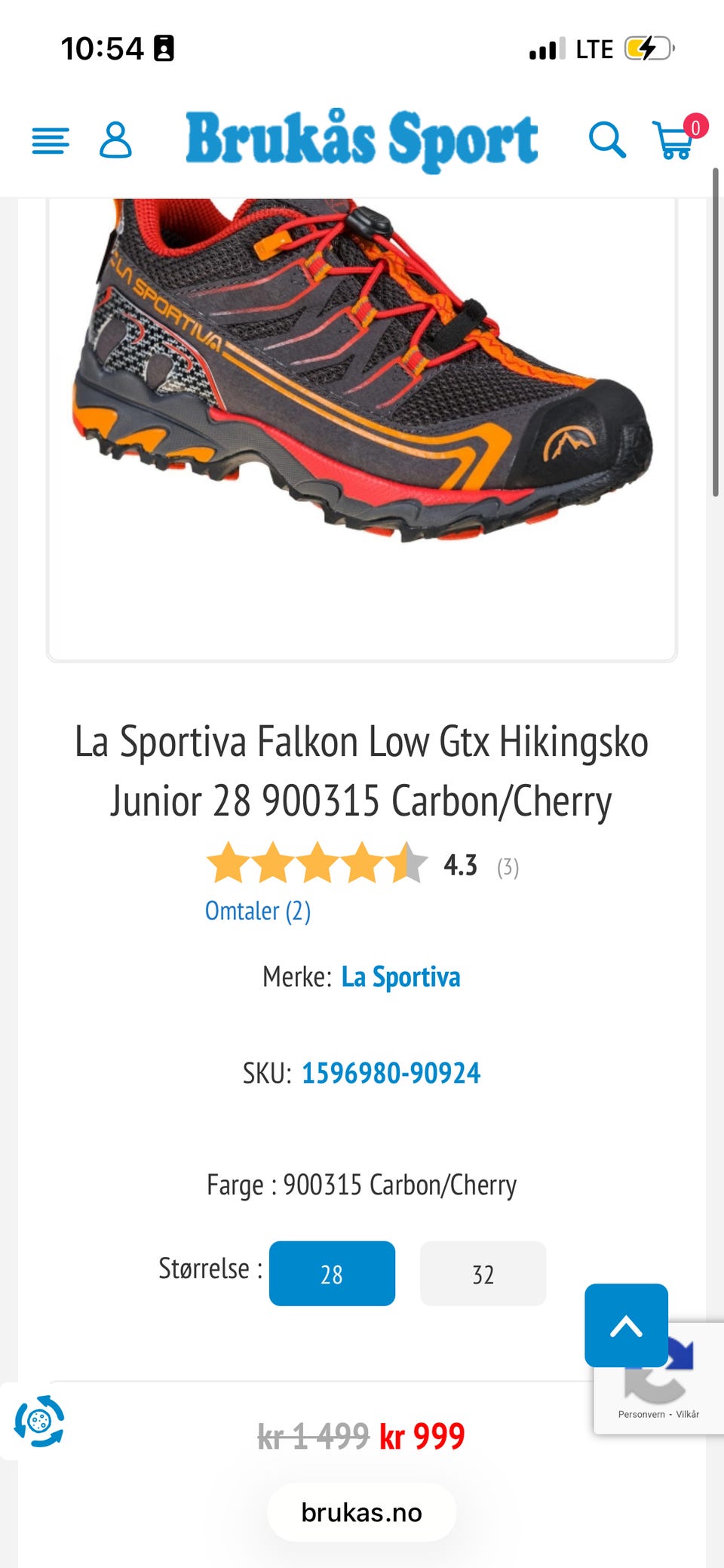The width and height of the screenshot is (724, 1568).
Task: Tap the cart item count badge
Action: [x=695, y=127]
